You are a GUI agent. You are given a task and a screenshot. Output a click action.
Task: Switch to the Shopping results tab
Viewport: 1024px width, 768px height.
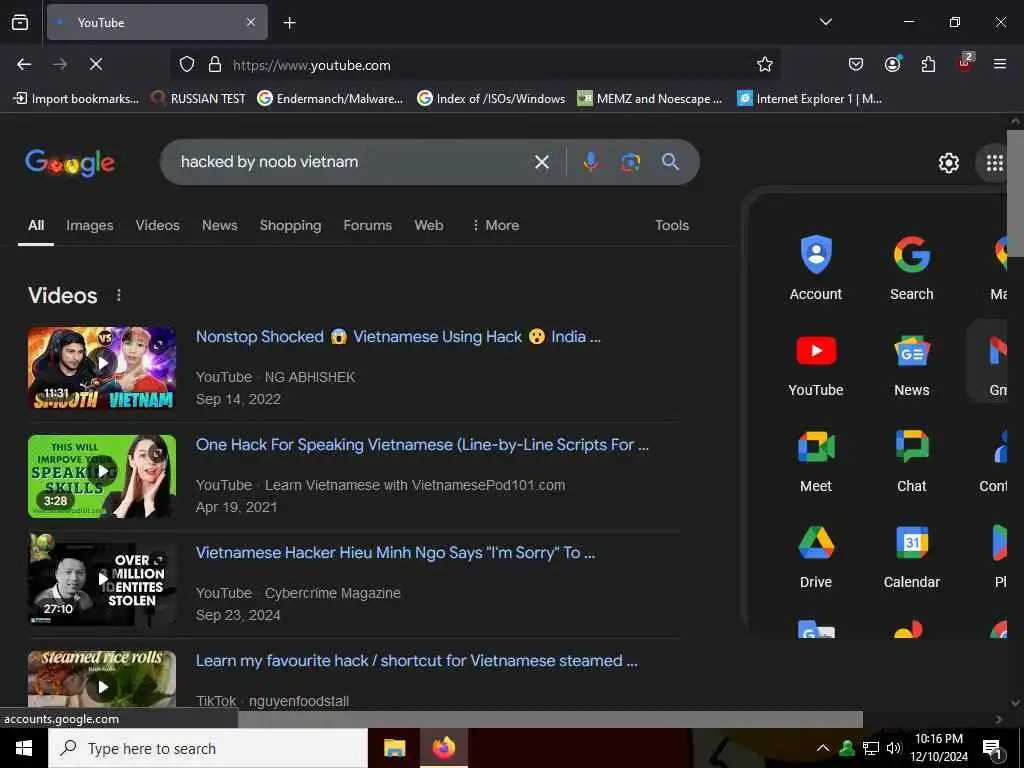[x=291, y=225]
